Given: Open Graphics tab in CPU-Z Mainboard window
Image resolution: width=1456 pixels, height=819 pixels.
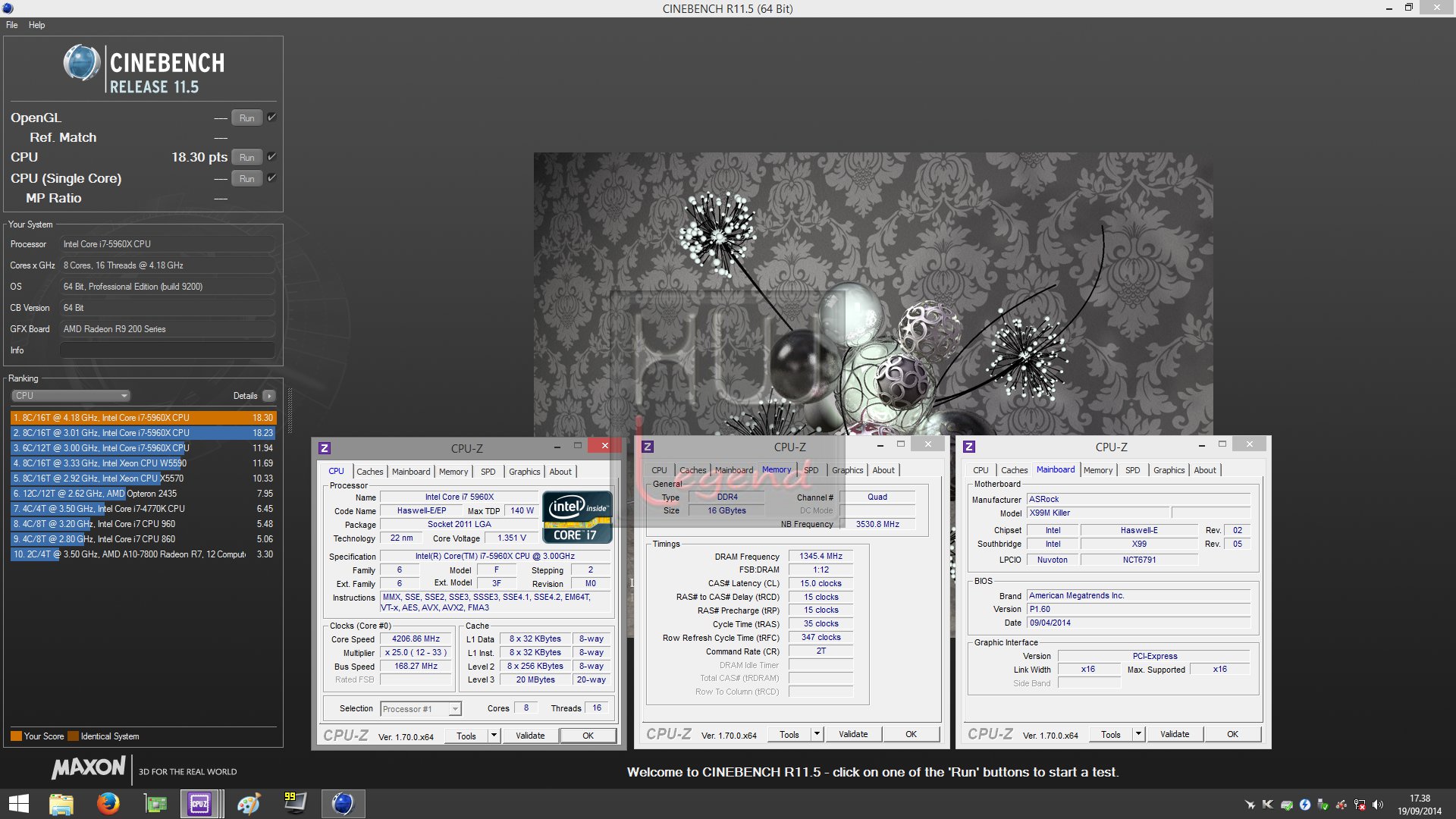Looking at the screenshot, I should tap(1169, 470).
